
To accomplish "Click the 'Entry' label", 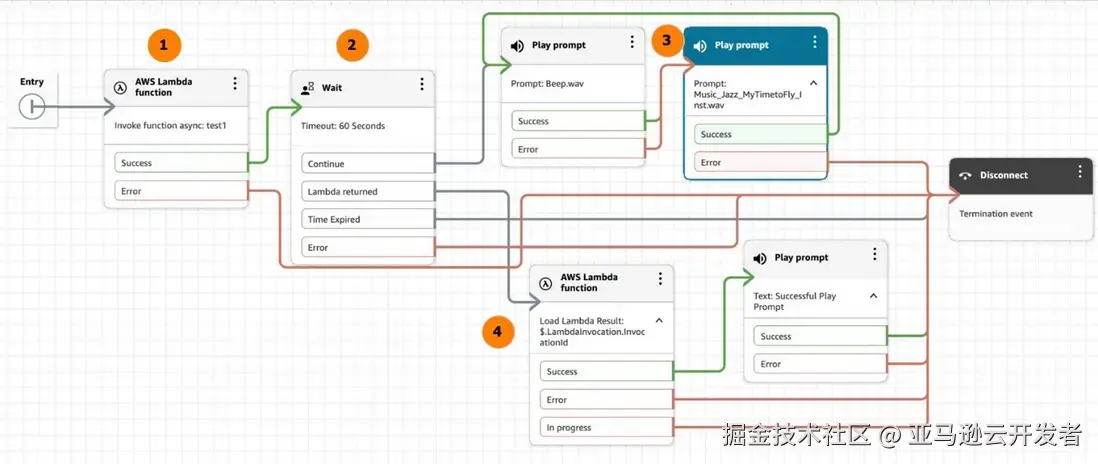I will click(32, 82).
